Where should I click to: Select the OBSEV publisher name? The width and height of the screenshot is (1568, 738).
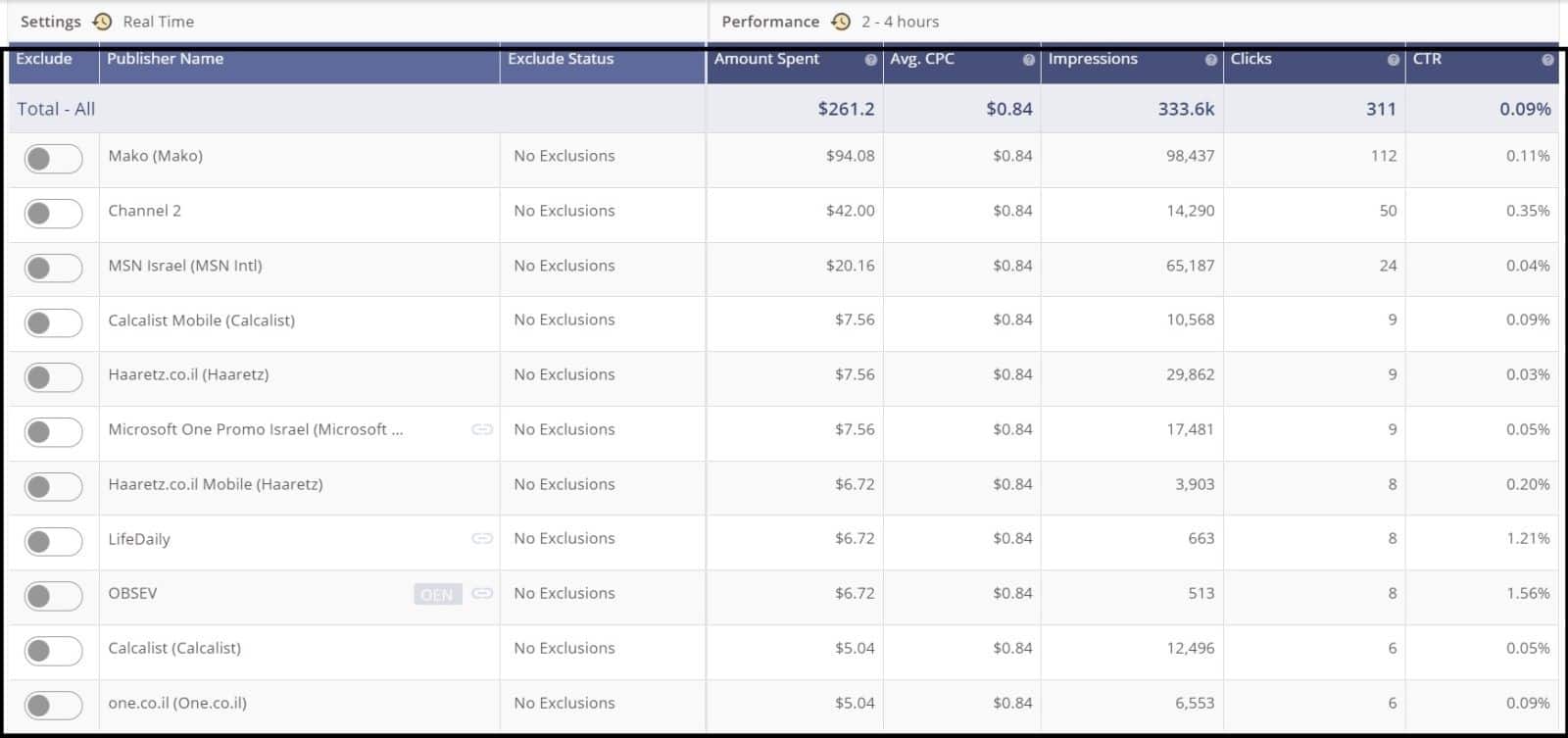(132, 593)
